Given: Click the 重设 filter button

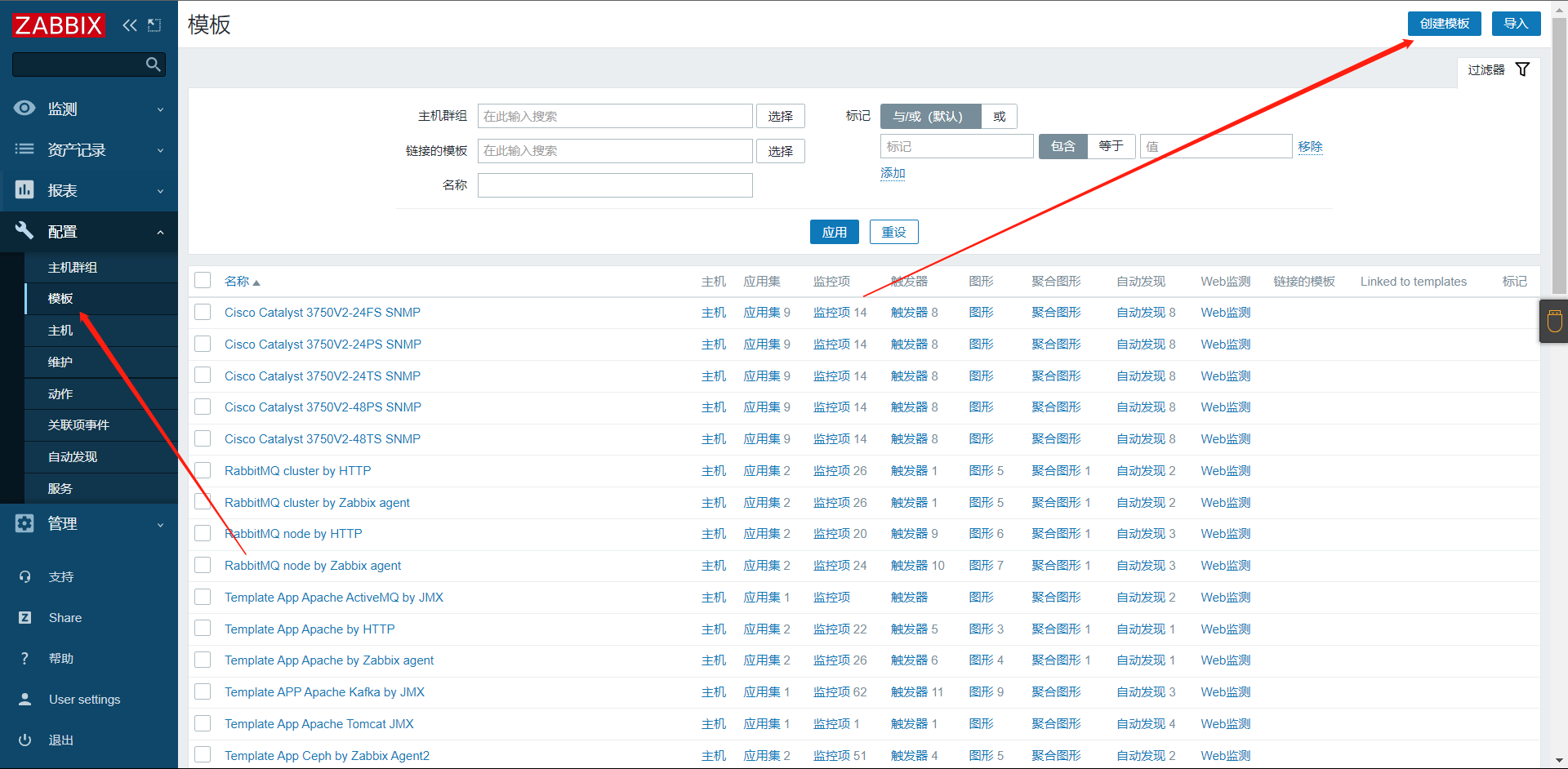Looking at the screenshot, I should tap(893, 232).
